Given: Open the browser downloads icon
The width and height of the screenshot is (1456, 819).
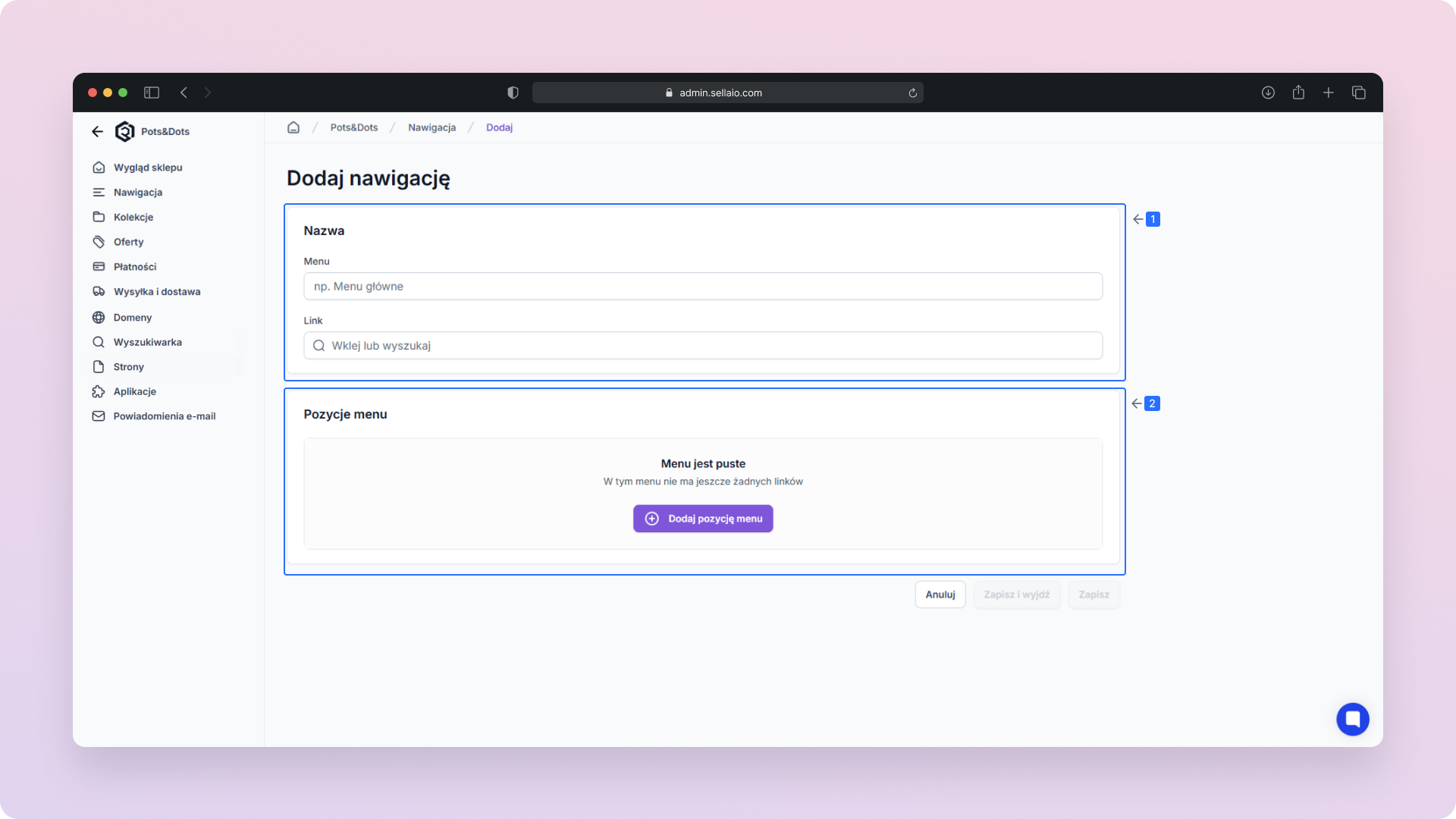Looking at the screenshot, I should (1268, 93).
